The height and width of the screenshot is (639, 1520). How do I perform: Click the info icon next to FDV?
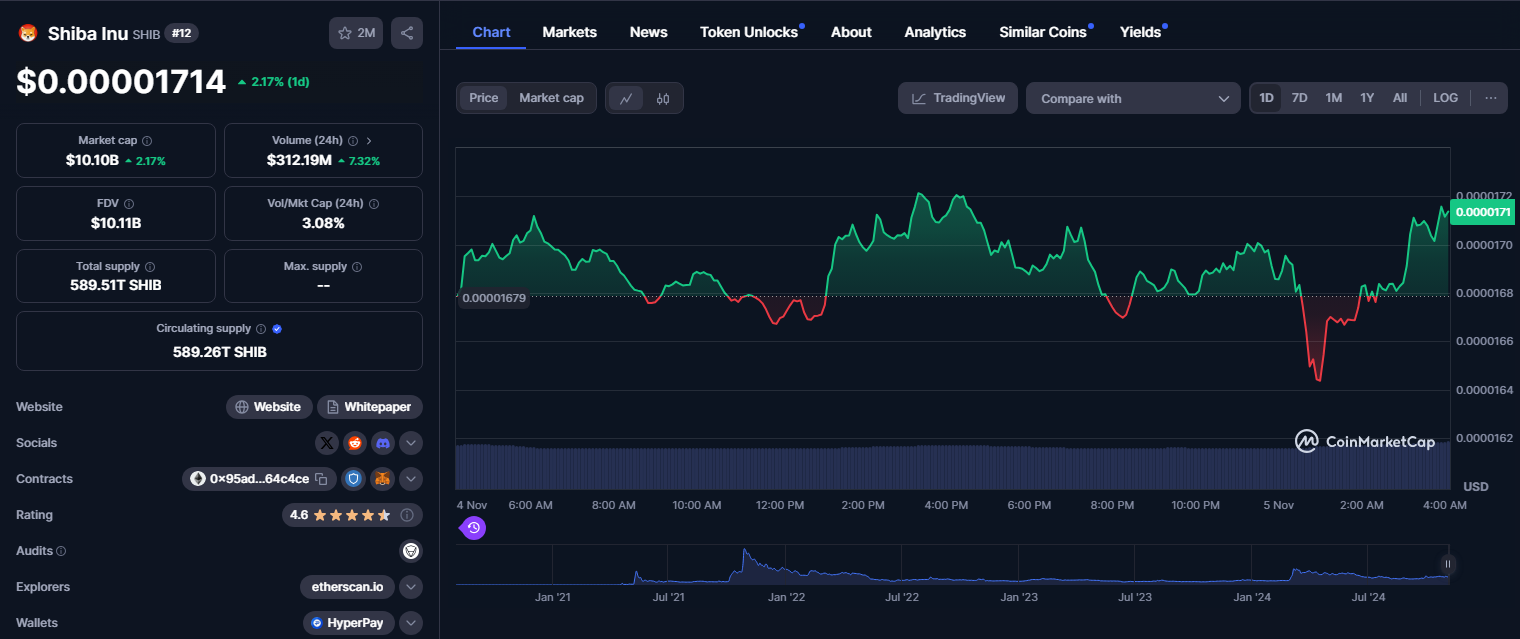tap(129, 203)
